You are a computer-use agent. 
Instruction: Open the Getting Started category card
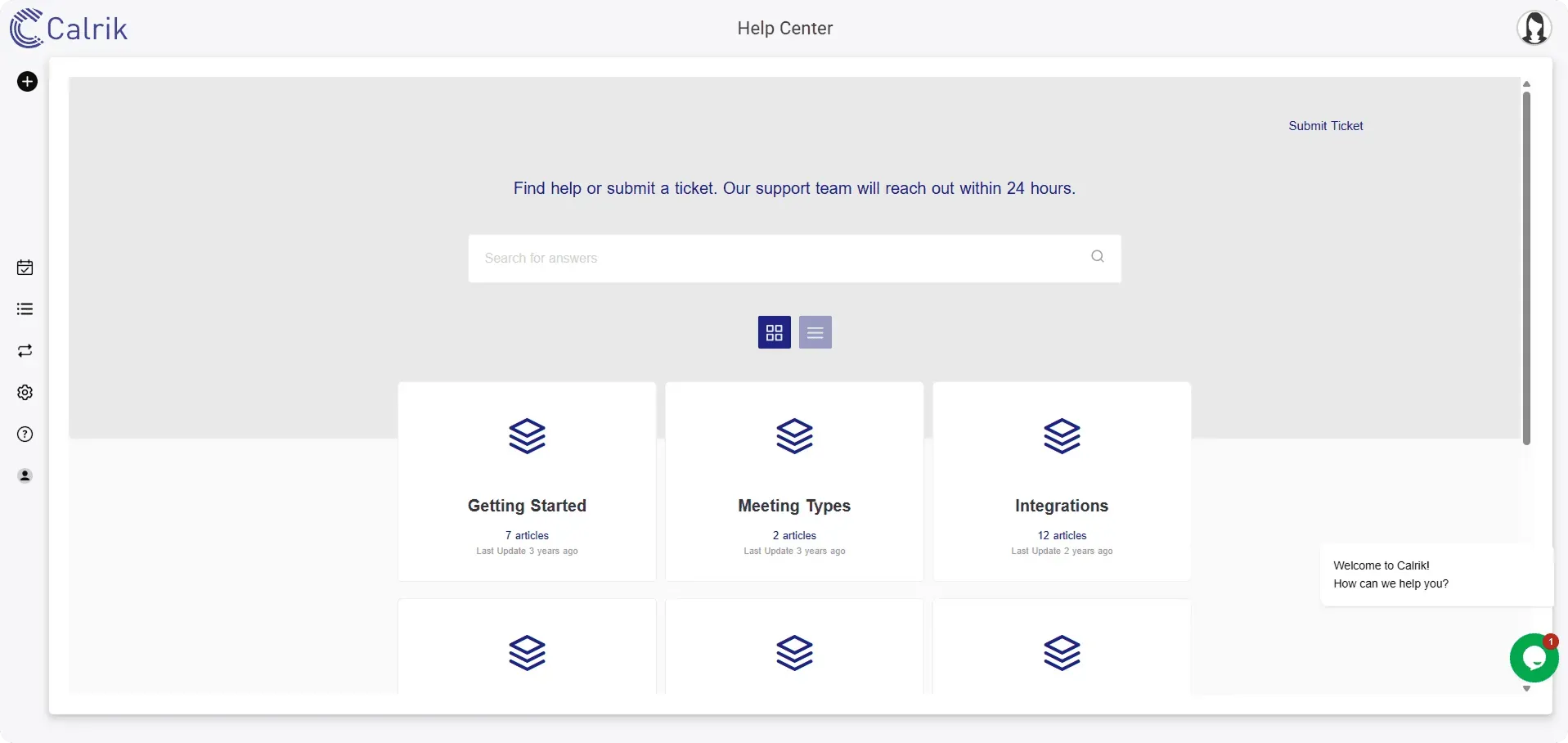(527, 481)
